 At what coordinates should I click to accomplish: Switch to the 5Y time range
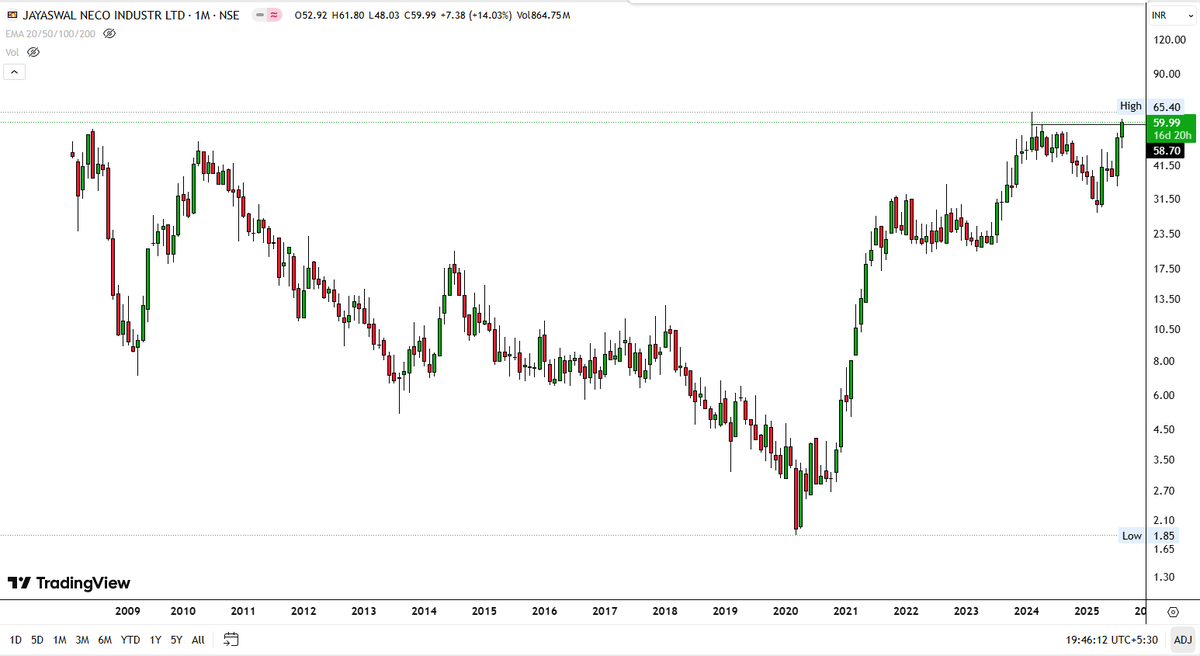(176, 639)
